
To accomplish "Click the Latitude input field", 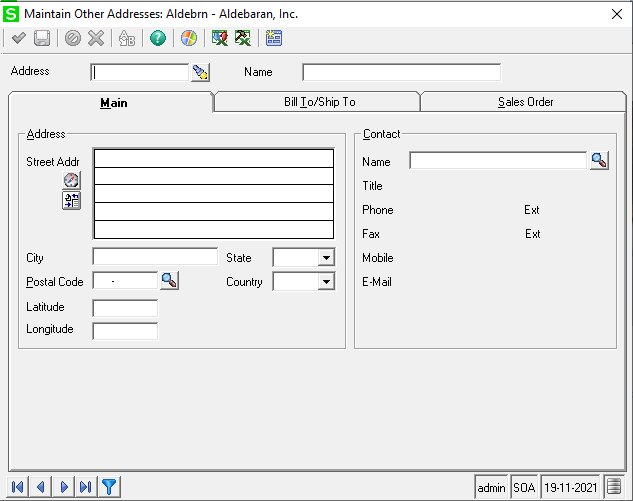I will coord(126,308).
